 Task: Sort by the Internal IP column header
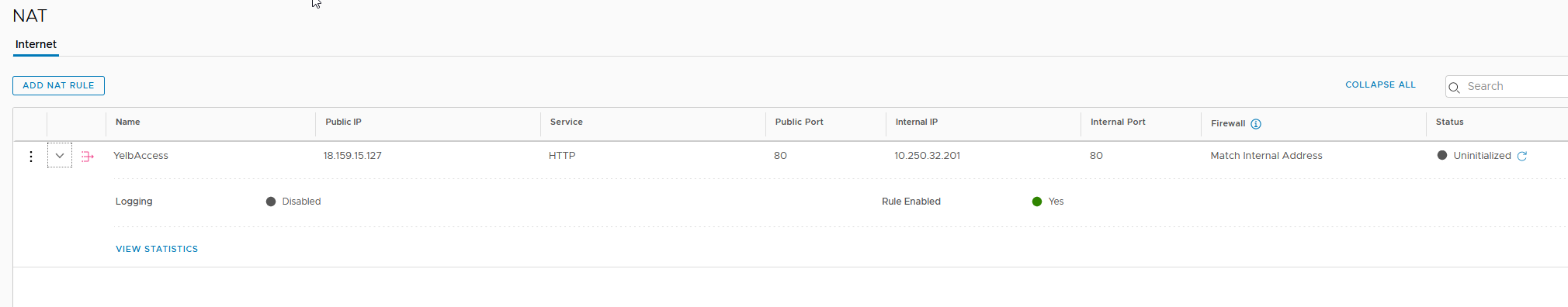(917, 122)
